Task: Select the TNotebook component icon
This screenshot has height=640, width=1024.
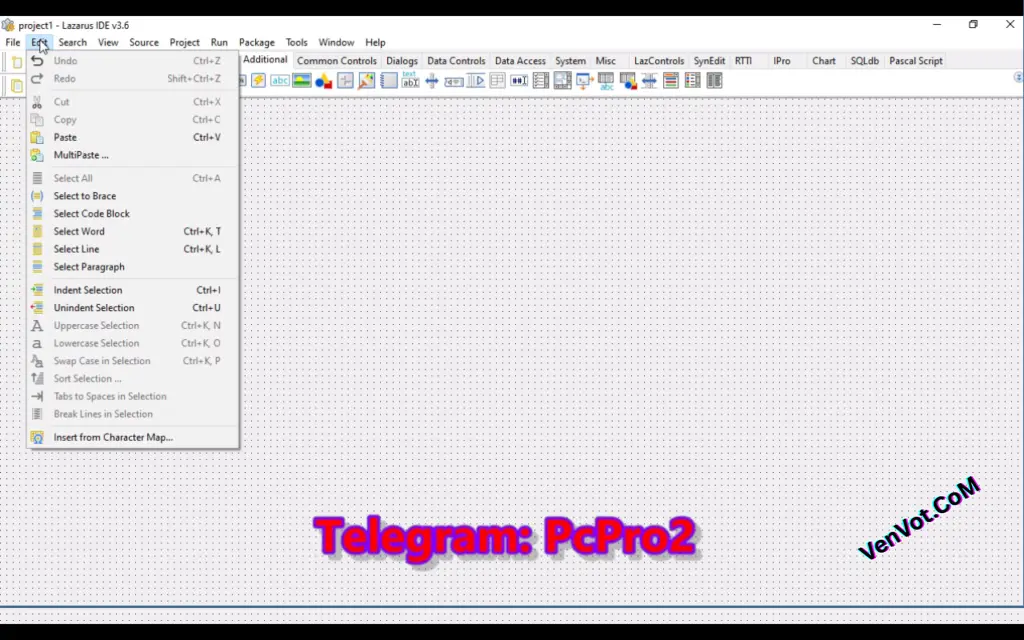Action: 389,80
